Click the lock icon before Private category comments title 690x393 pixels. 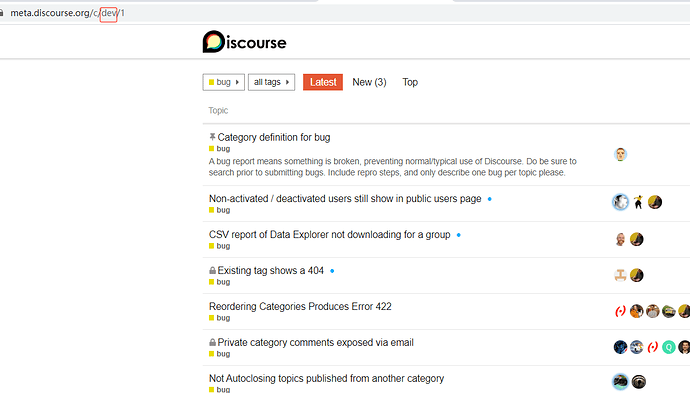point(213,342)
